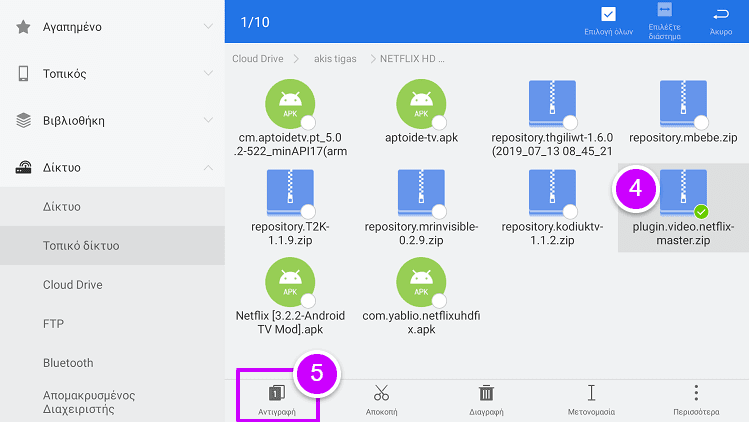Tap the Άκυρο cancel arrow icon
Image resolution: width=749 pixels, height=422 pixels.
[x=721, y=15]
